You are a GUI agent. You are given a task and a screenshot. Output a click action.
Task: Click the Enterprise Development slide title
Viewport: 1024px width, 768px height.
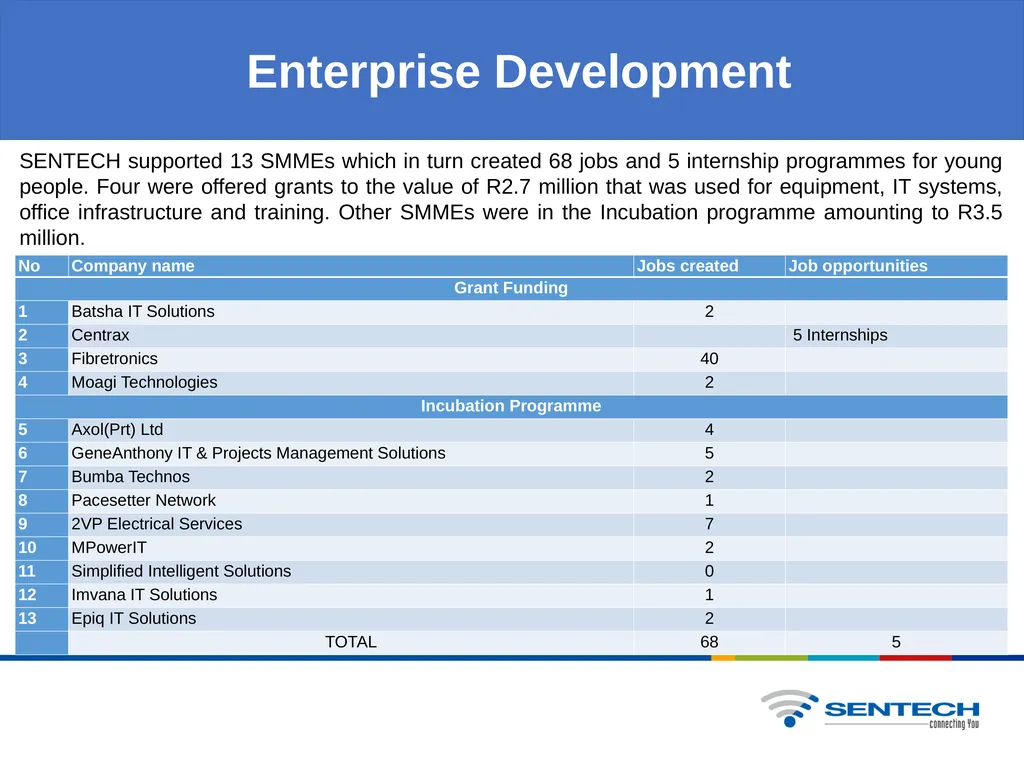(519, 71)
